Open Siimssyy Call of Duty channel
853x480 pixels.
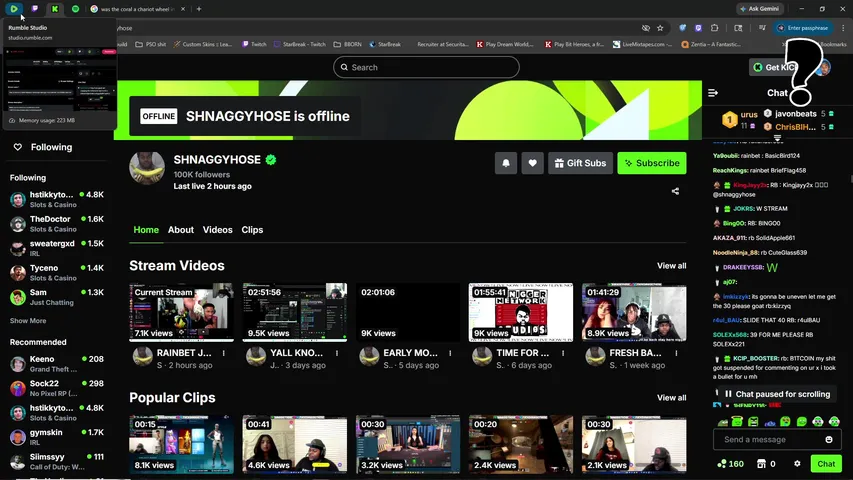tap(57, 461)
